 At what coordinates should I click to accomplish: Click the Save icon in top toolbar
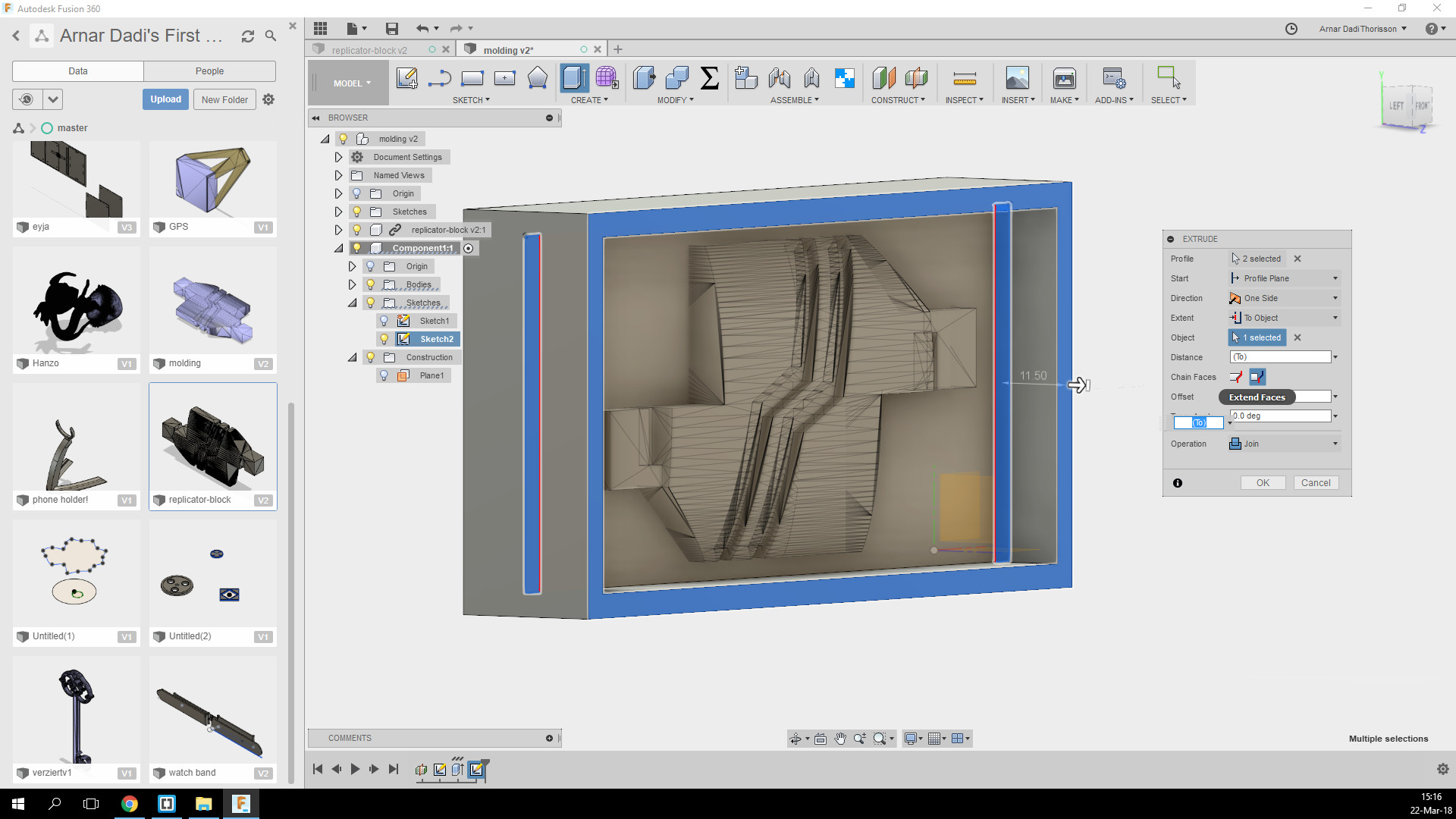point(391,29)
